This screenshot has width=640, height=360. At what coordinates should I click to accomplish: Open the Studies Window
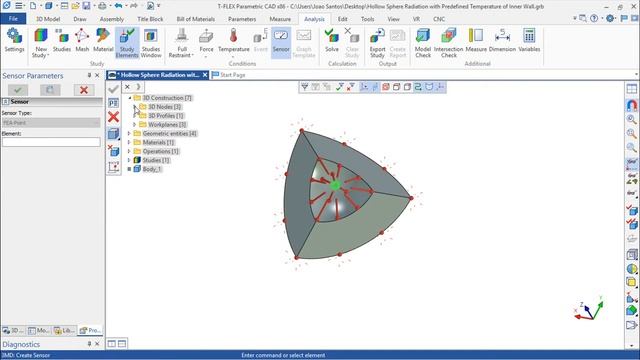(x=151, y=43)
